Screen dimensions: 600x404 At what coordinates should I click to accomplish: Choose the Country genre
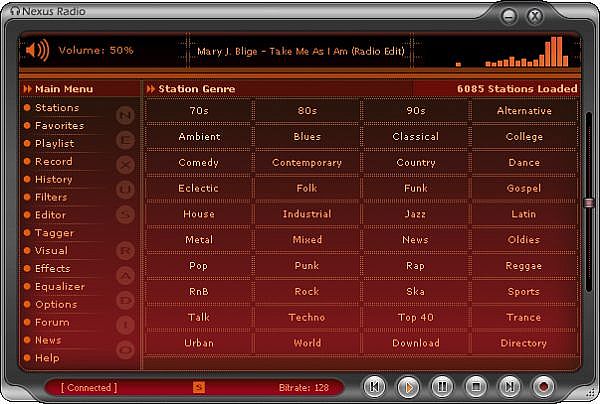click(x=416, y=162)
